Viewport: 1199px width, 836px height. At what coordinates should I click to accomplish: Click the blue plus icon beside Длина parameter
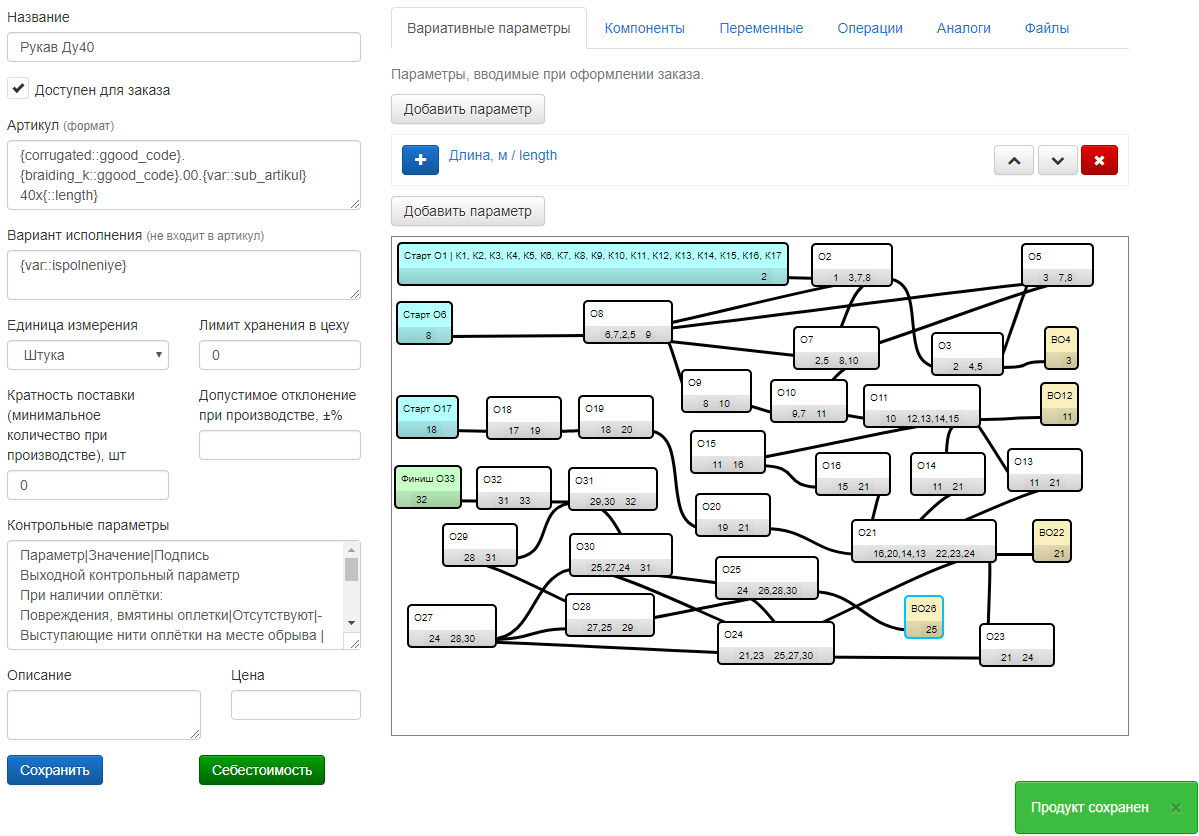[x=420, y=160]
